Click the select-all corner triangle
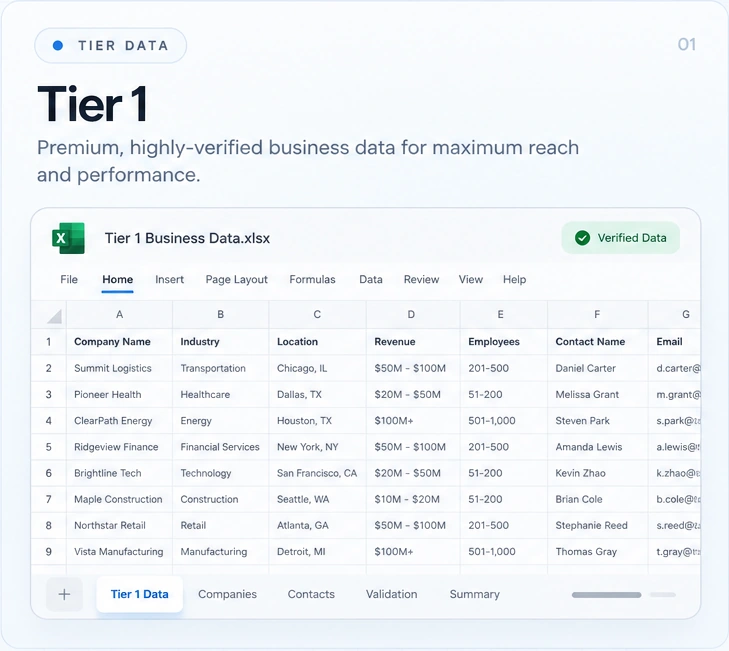This screenshot has width=729, height=651. tap(54, 316)
